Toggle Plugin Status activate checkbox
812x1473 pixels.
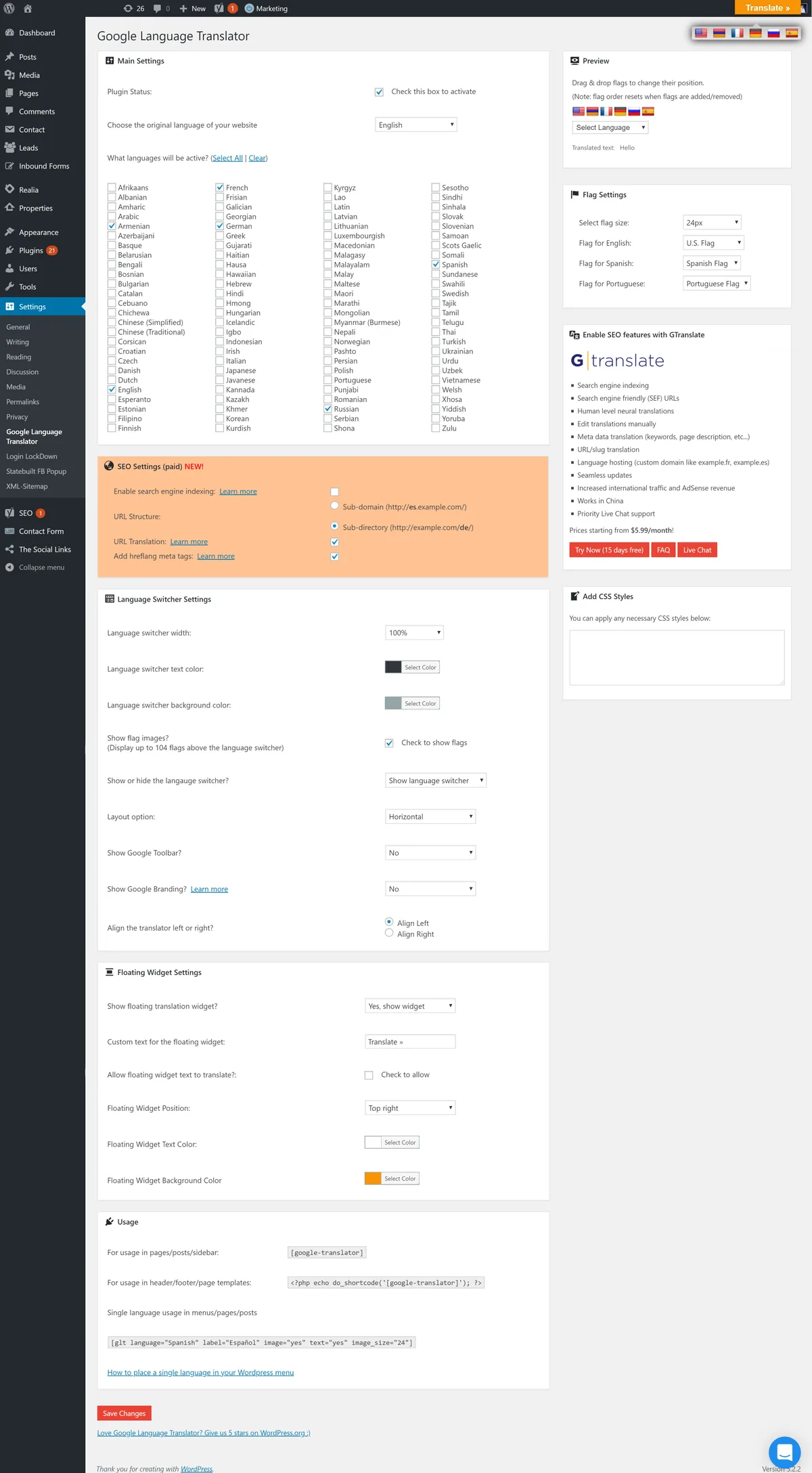point(379,92)
